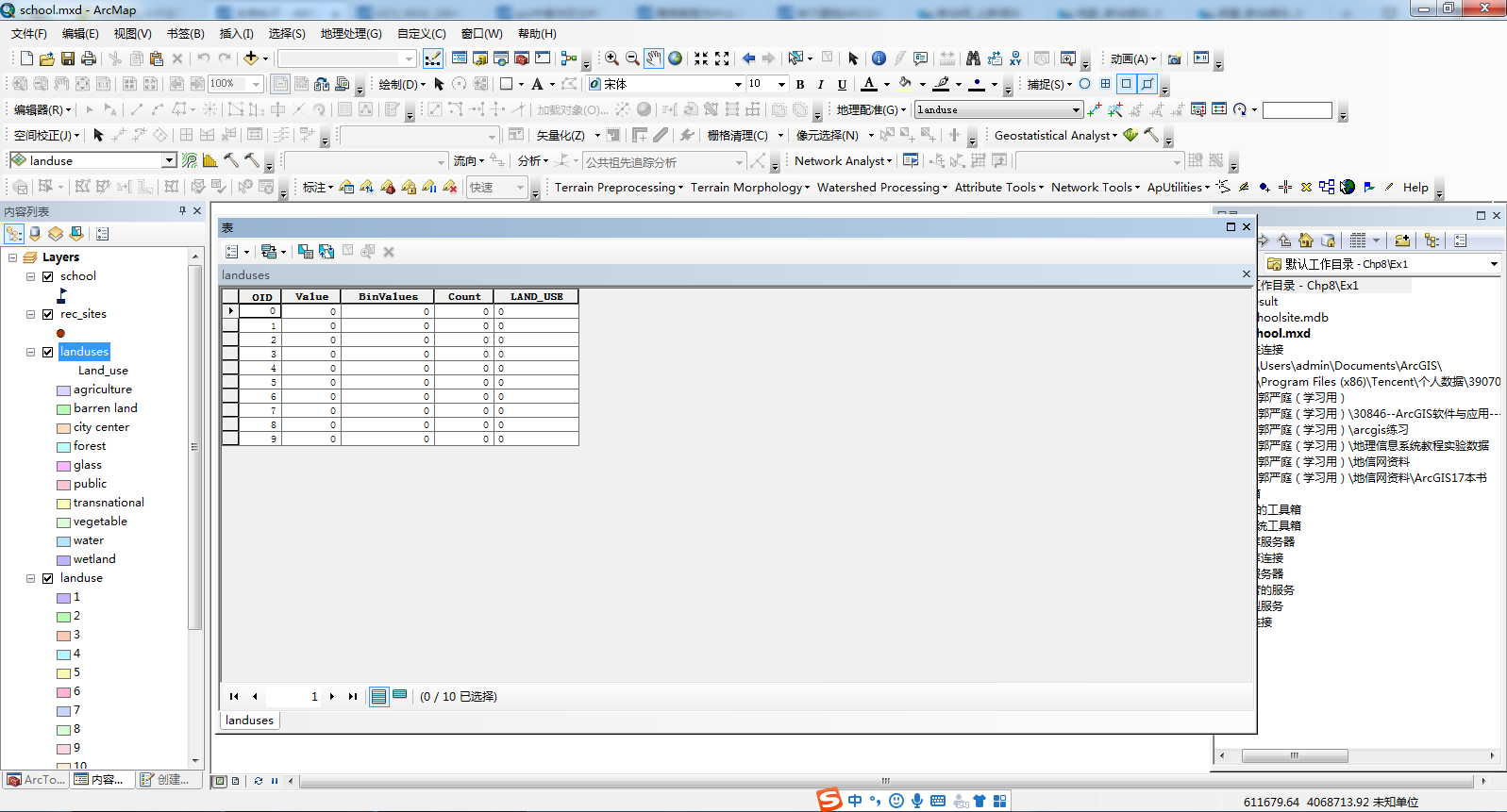
Task: Open the font name dropdown
Action: (x=738, y=85)
